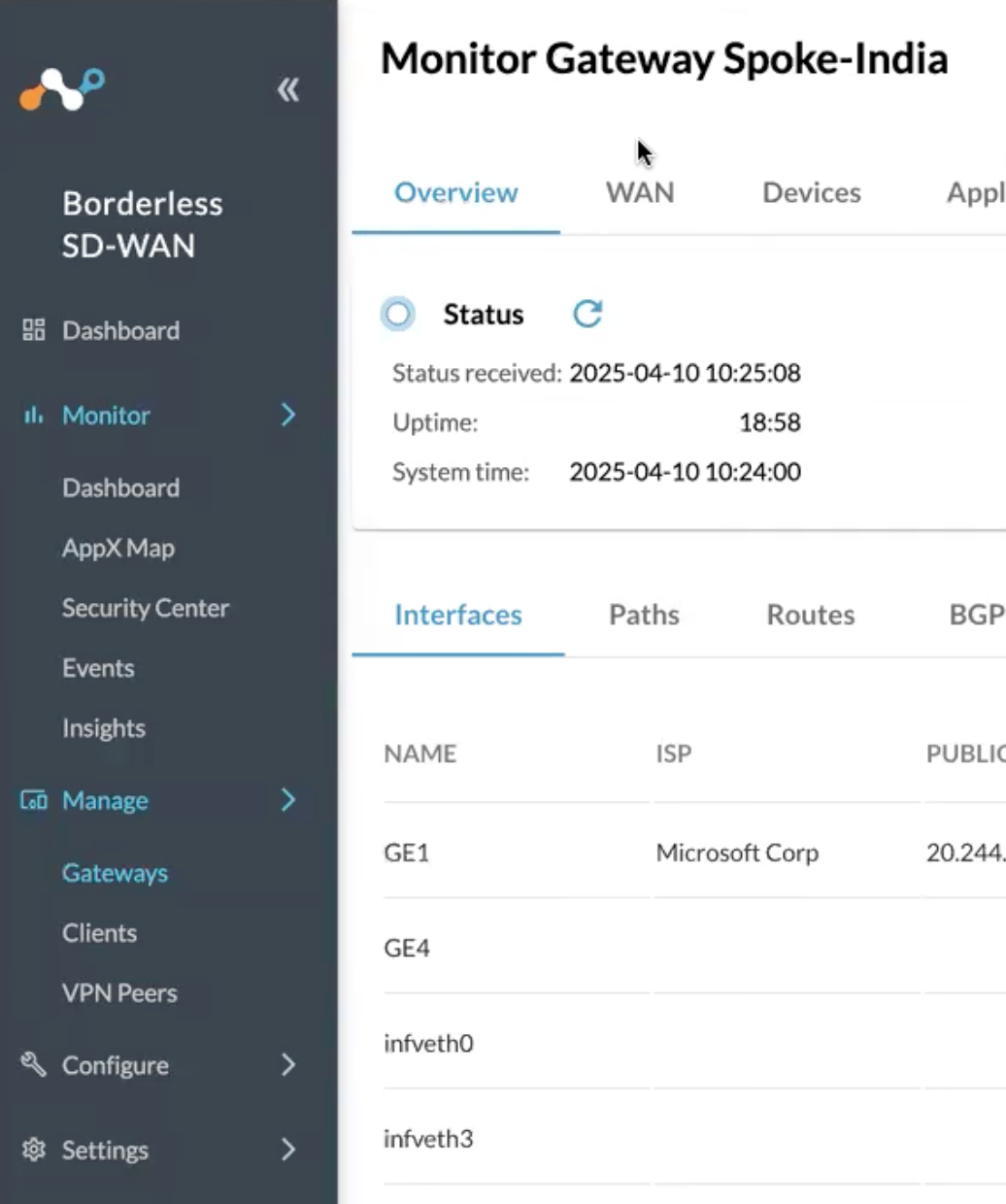Open the Routes sub-tab

(811, 615)
